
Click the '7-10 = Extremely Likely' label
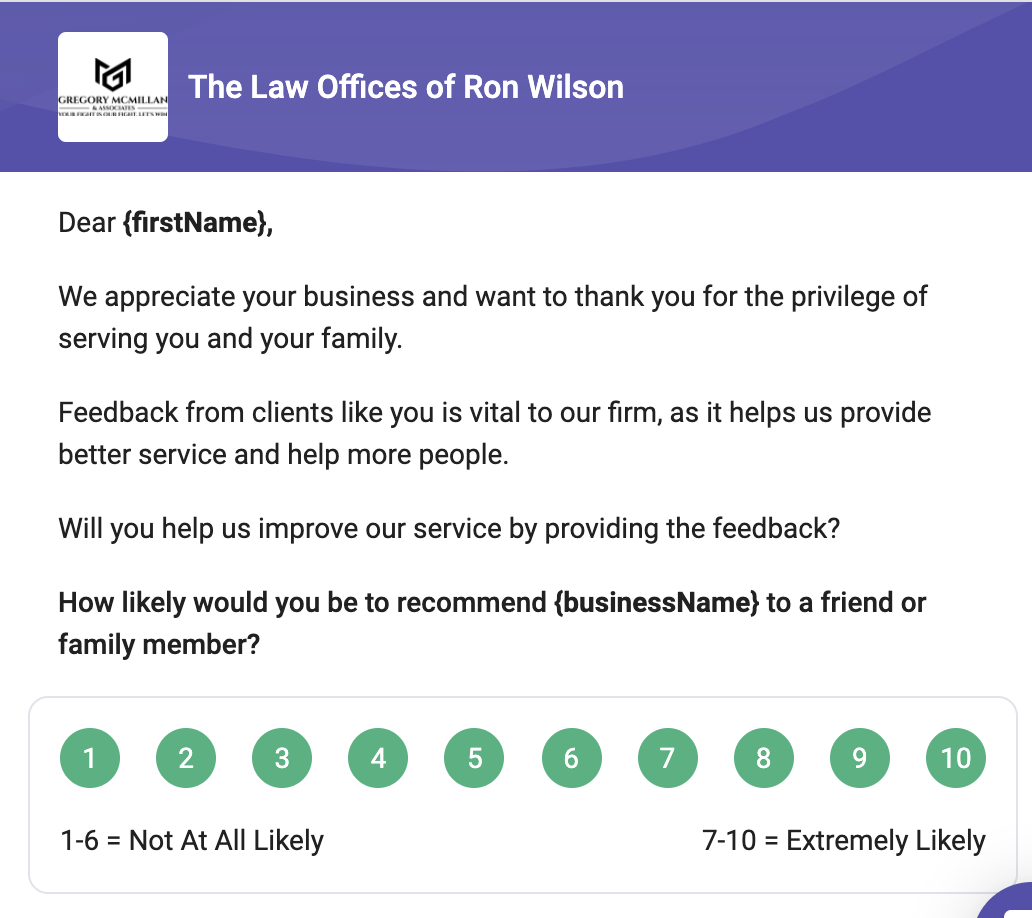[844, 840]
